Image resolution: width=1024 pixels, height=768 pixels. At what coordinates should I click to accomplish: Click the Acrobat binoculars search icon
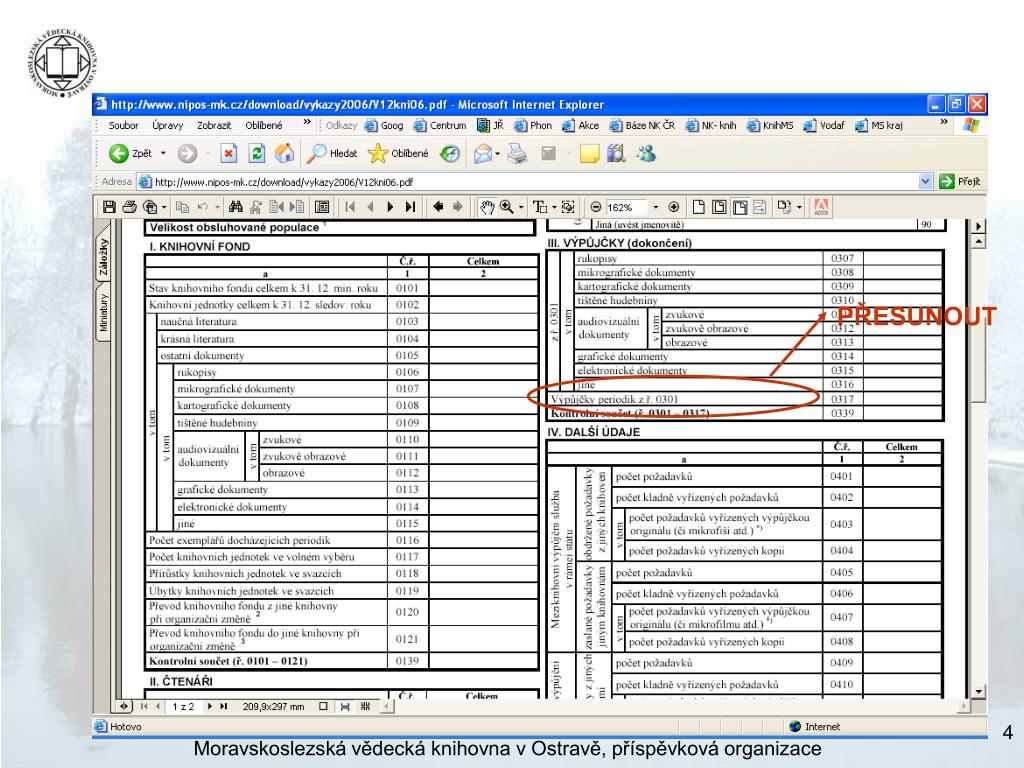click(236, 207)
